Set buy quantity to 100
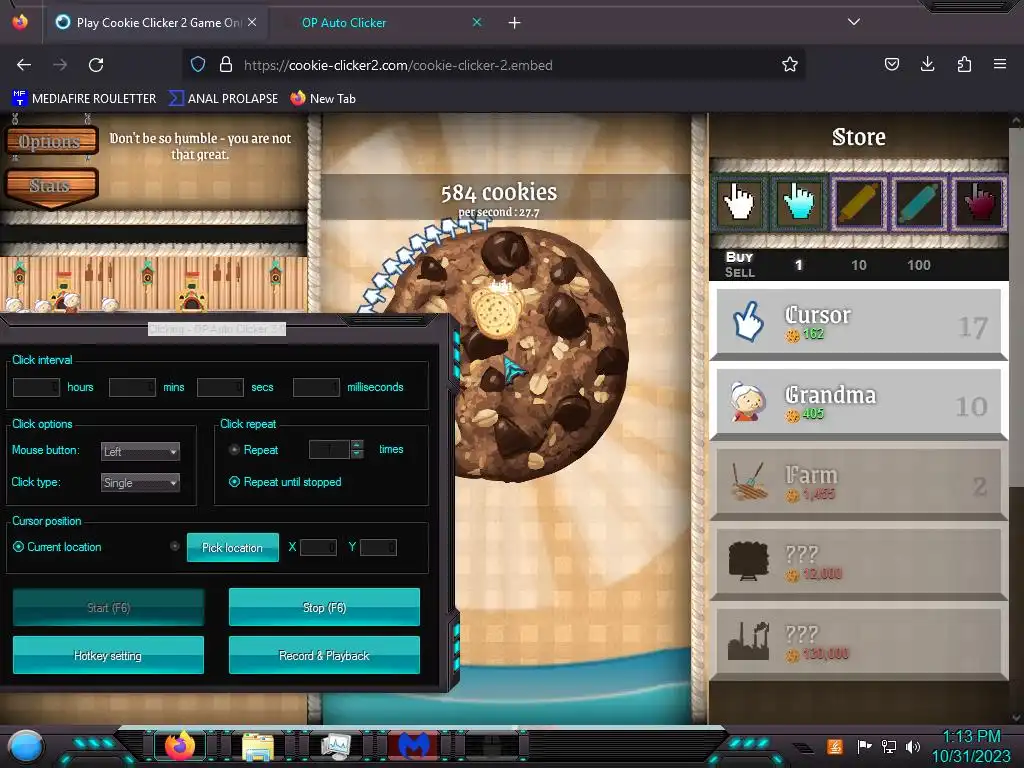 918,265
